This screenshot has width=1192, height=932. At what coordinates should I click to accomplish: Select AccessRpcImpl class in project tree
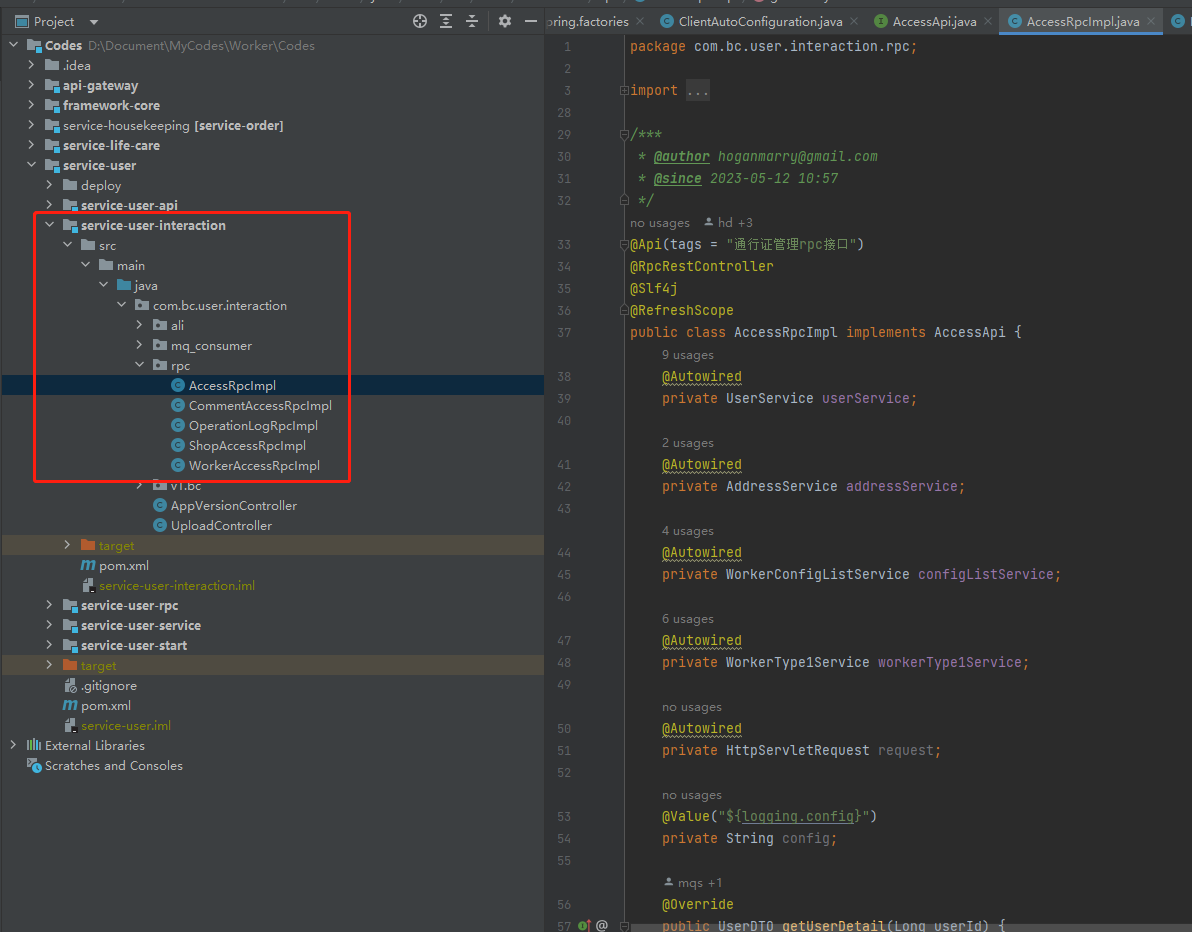[232, 385]
